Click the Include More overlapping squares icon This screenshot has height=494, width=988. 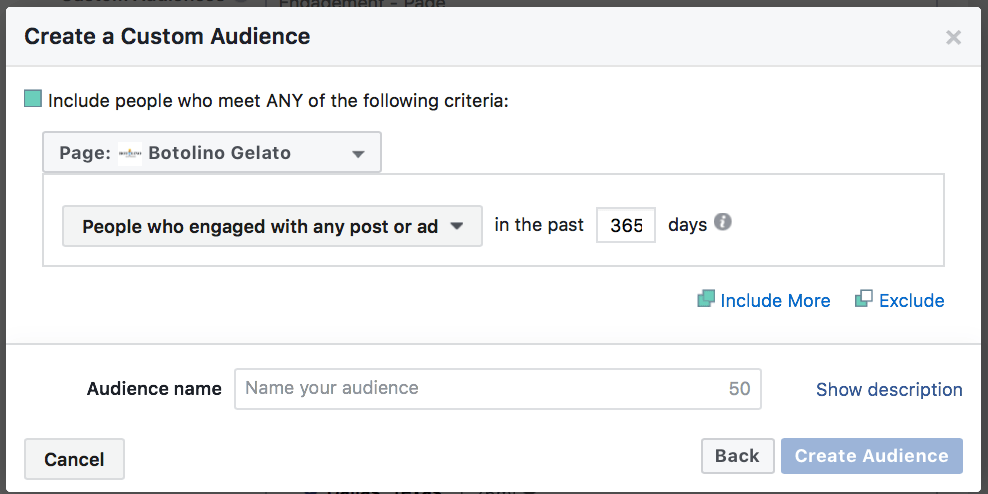[x=706, y=299]
